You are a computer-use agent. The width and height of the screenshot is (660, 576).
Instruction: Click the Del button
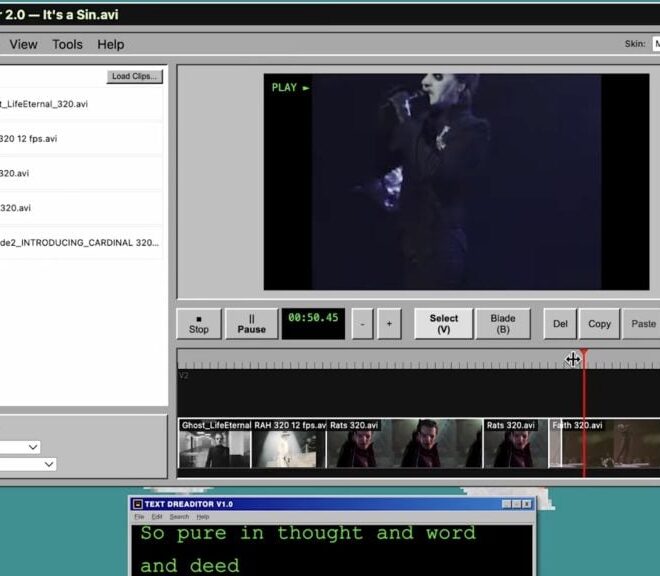(x=560, y=324)
